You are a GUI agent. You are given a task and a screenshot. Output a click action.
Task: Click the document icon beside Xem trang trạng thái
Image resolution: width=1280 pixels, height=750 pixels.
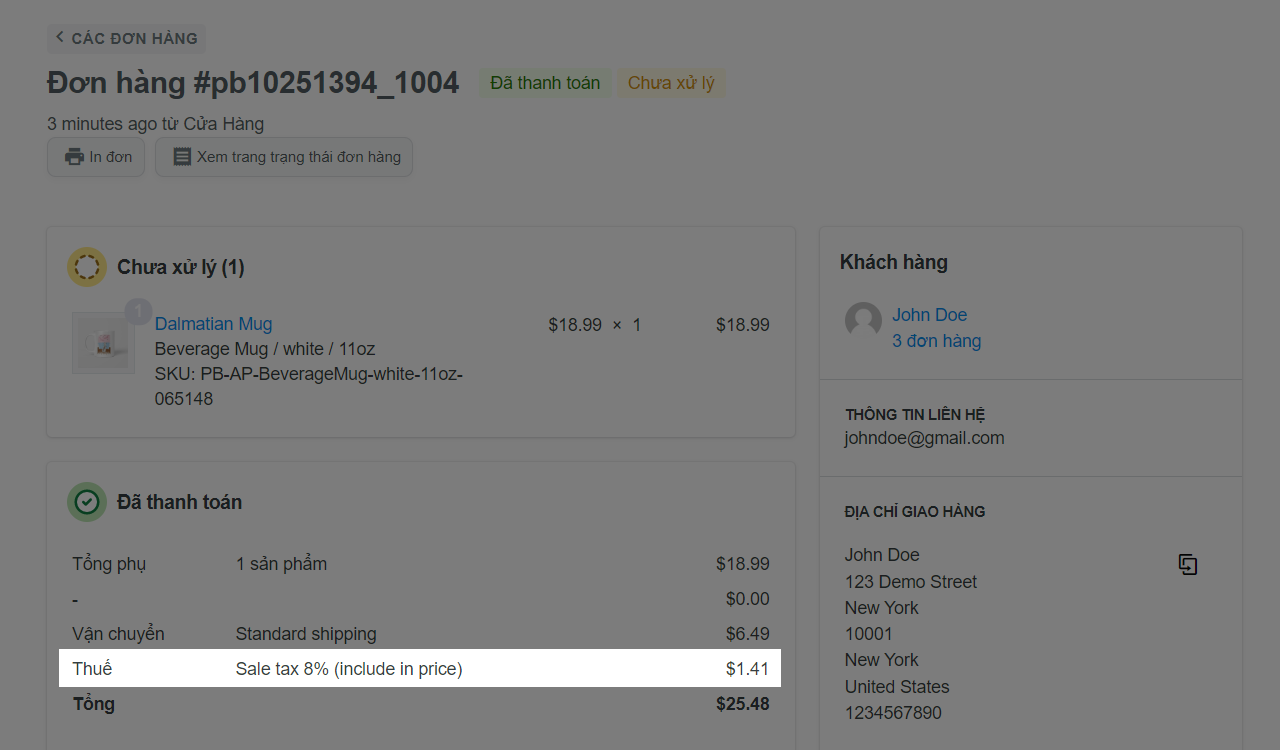pyautogui.click(x=182, y=157)
